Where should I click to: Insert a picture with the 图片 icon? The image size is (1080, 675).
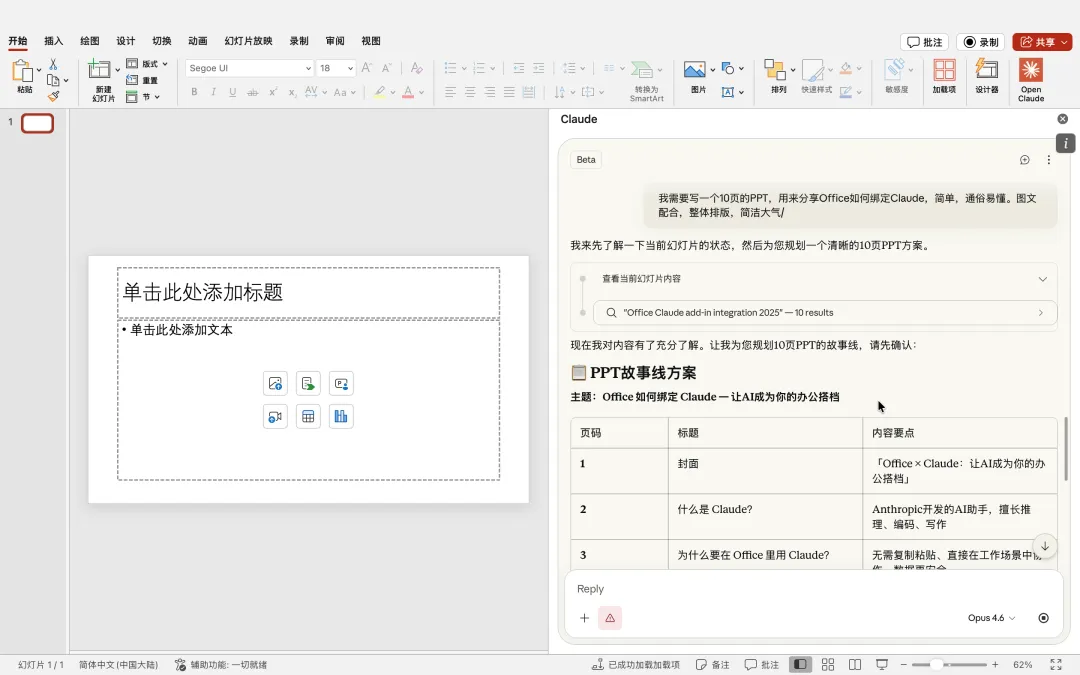point(694,69)
